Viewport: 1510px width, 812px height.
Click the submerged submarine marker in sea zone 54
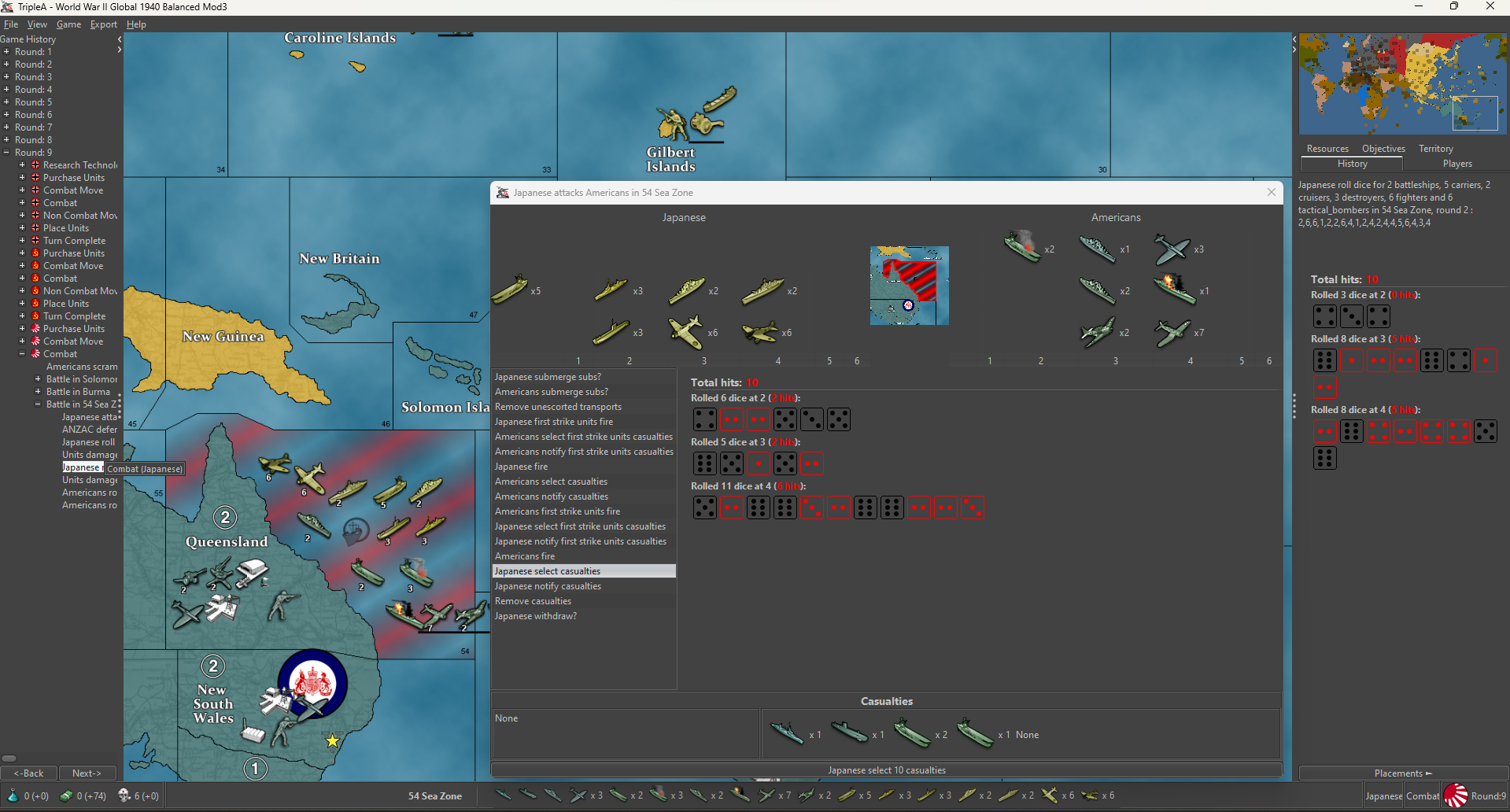[x=356, y=531]
